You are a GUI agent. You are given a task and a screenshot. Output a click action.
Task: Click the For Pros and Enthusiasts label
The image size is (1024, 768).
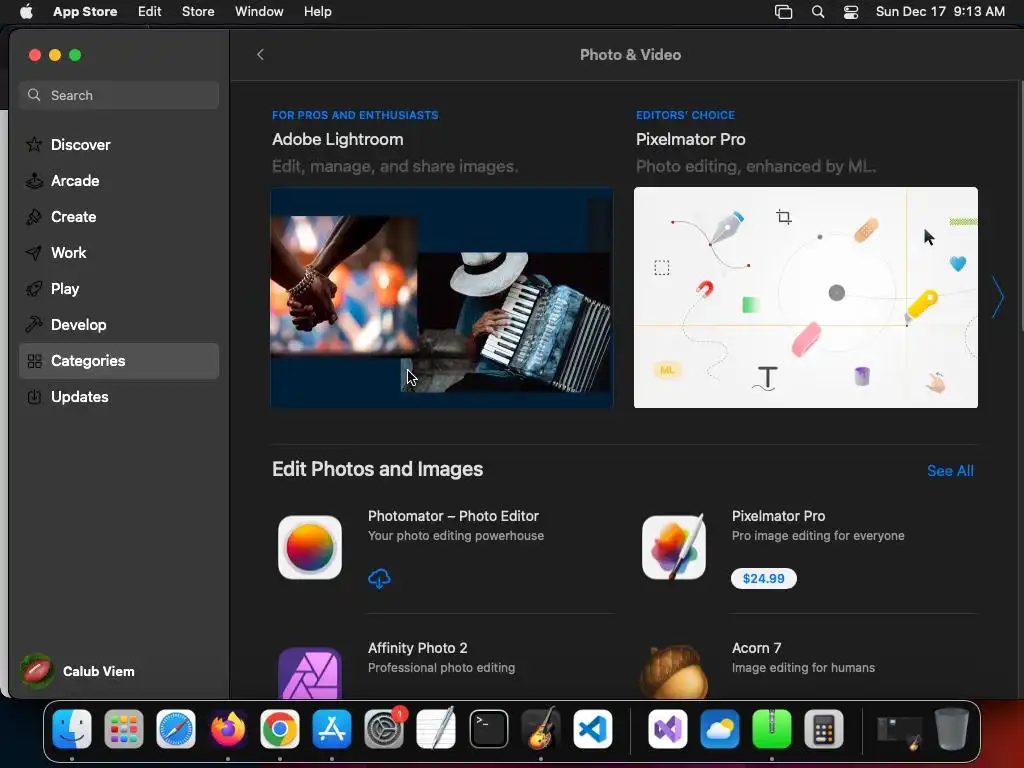pyautogui.click(x=355, y=115)
